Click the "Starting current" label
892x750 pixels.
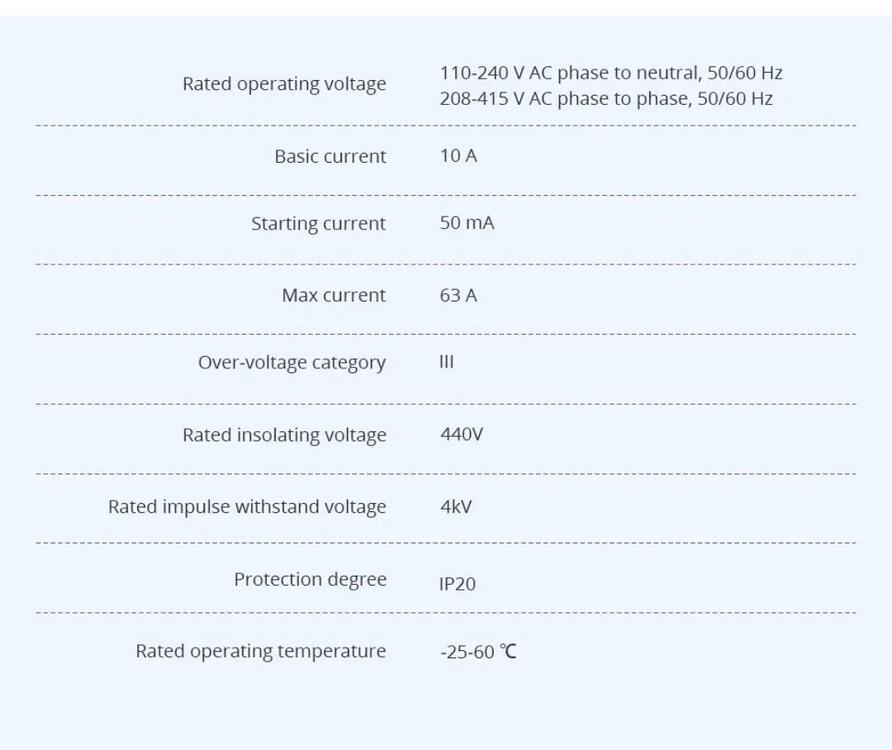(318, 224)
